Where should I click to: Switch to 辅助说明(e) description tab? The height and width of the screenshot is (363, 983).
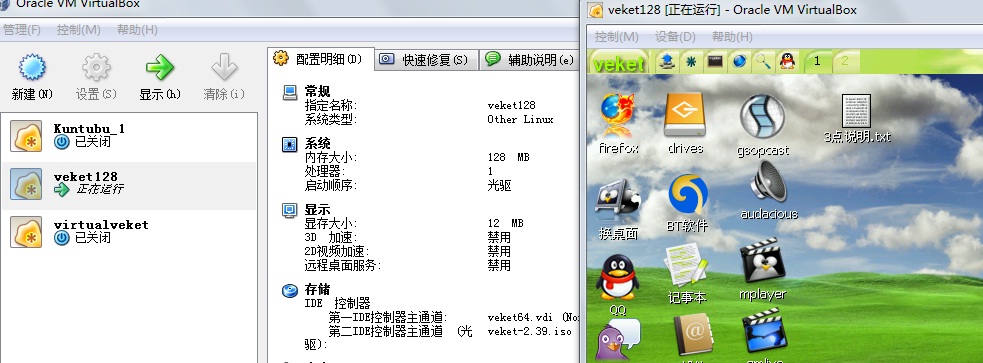tap(530, 60)
